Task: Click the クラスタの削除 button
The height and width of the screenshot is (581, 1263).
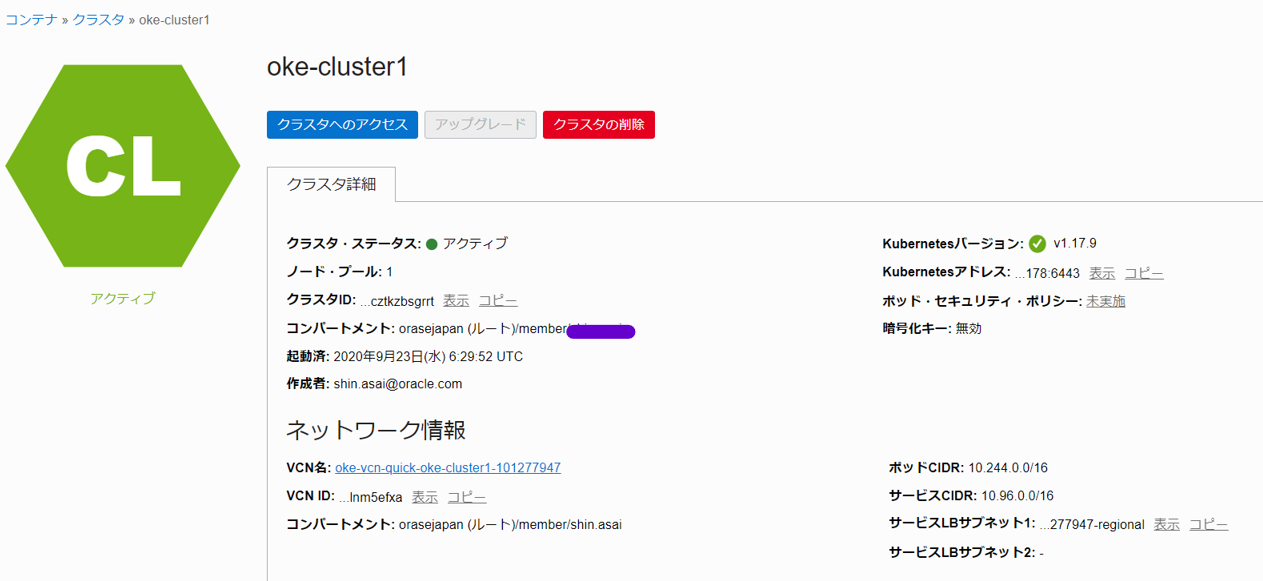Action: click(x=598, y=124)
